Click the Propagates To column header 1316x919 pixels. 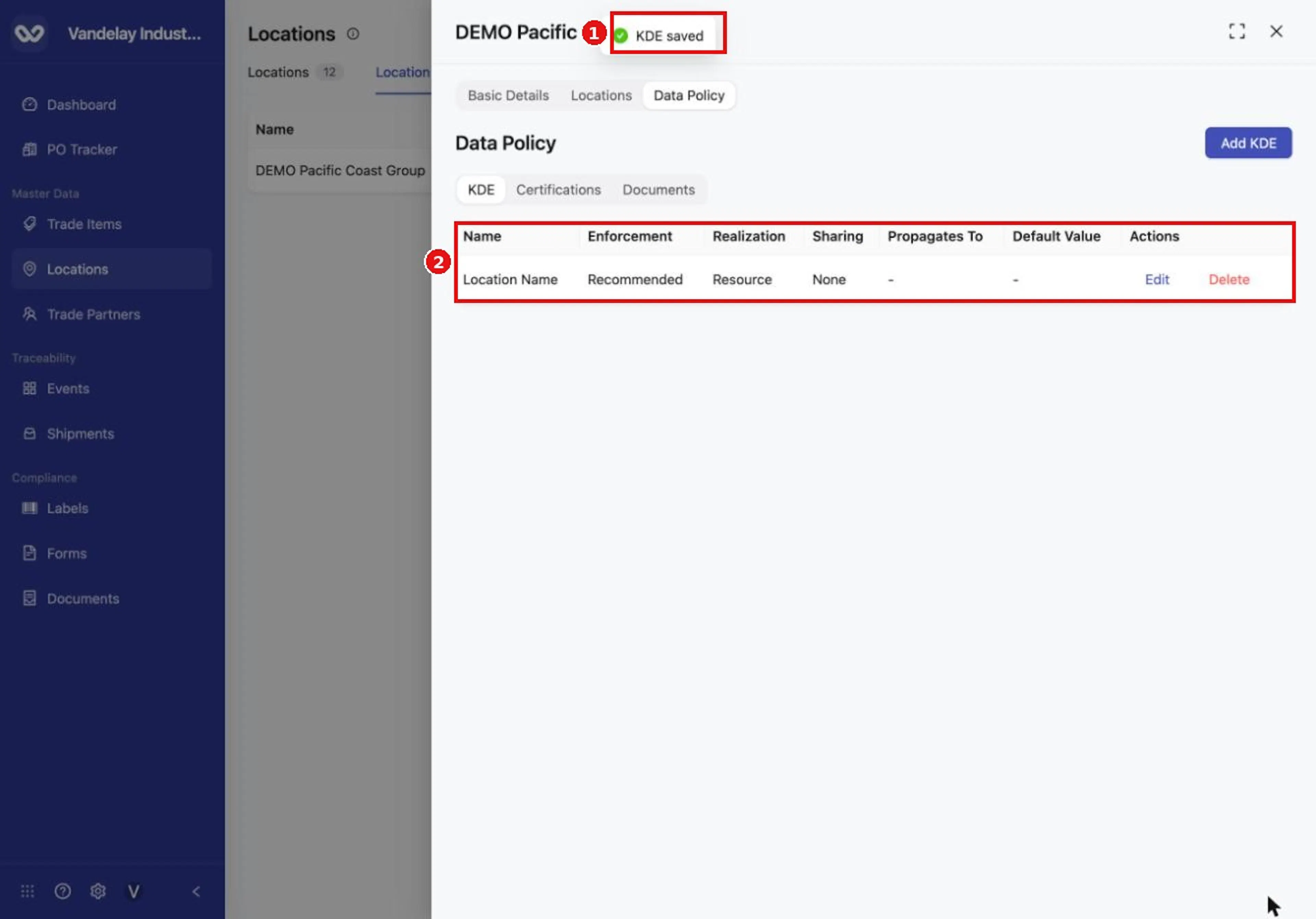point(935,236)
